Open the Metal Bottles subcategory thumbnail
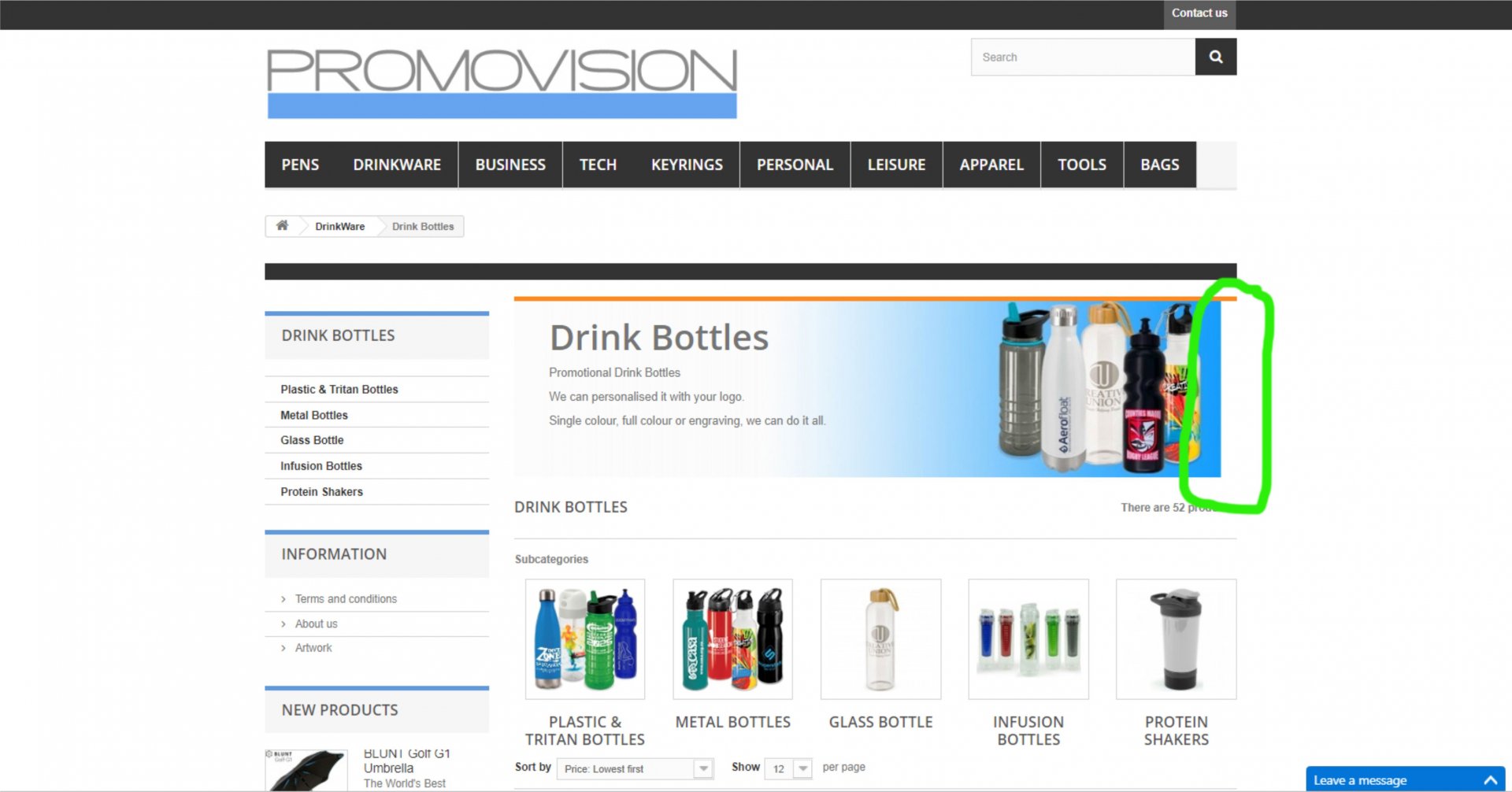The width and height of the screenshot is (1512, 792). click(x=732, y=639)
